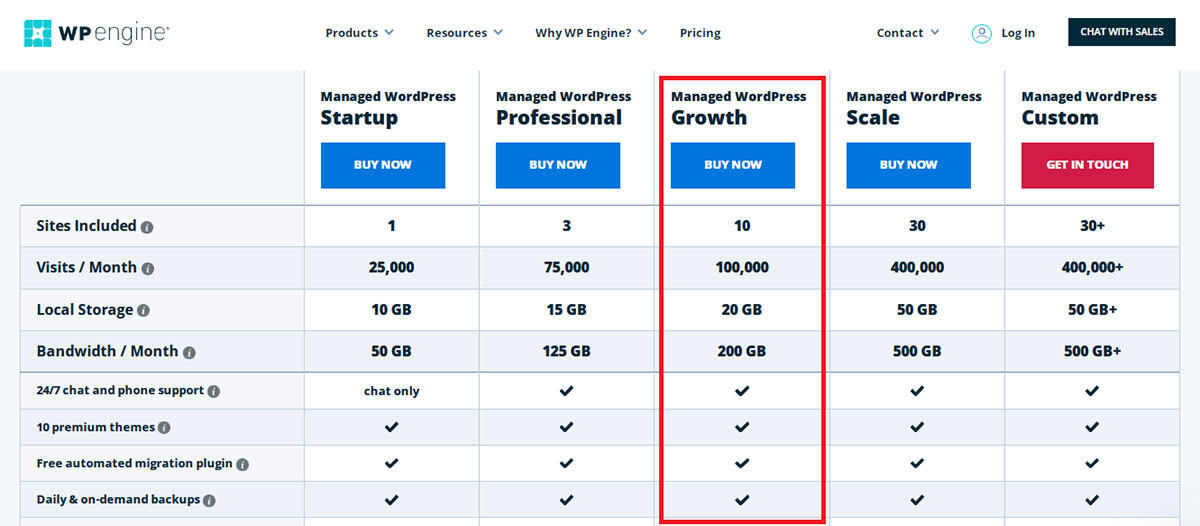Image resolution: width=1200 pixels, height=526 pixels.
Task: Click the 10 GB local storage value
Action: coord(391,310)
